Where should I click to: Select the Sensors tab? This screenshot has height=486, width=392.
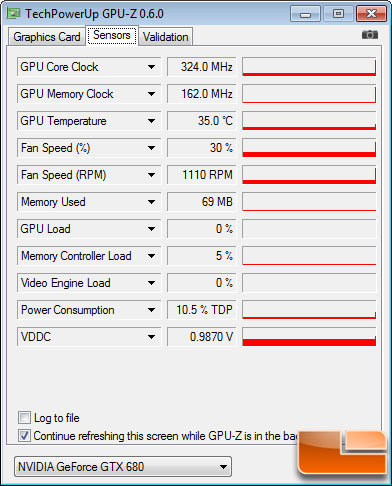[112, 35]
